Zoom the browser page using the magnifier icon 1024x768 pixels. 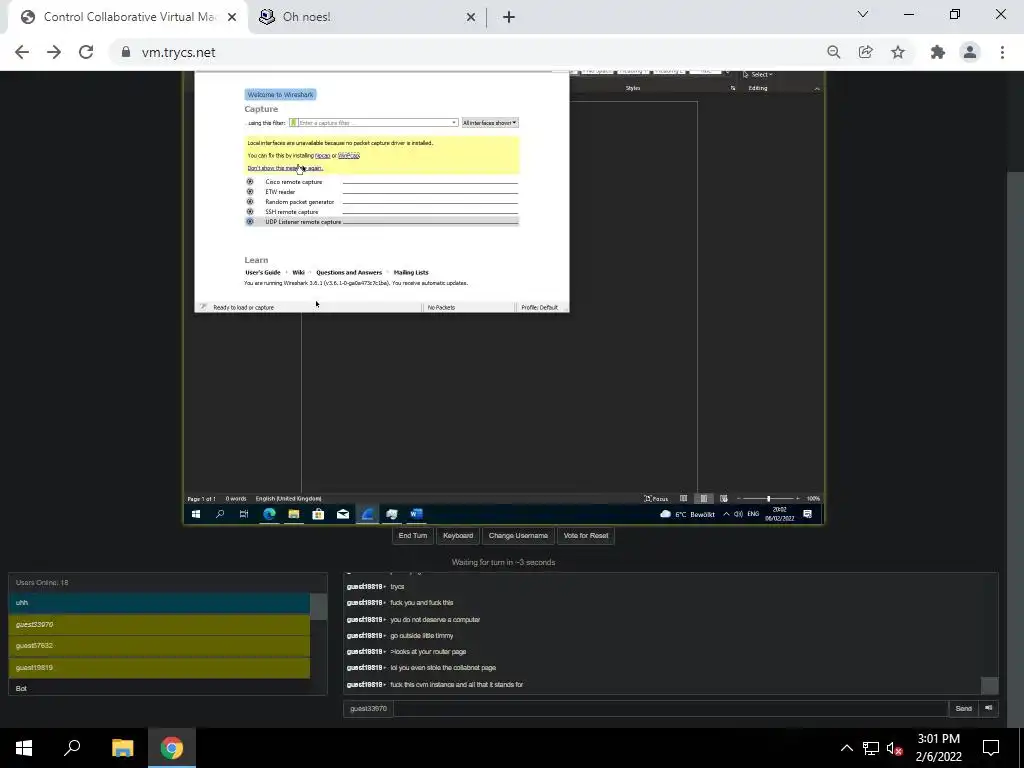click(x=833, y=52)
